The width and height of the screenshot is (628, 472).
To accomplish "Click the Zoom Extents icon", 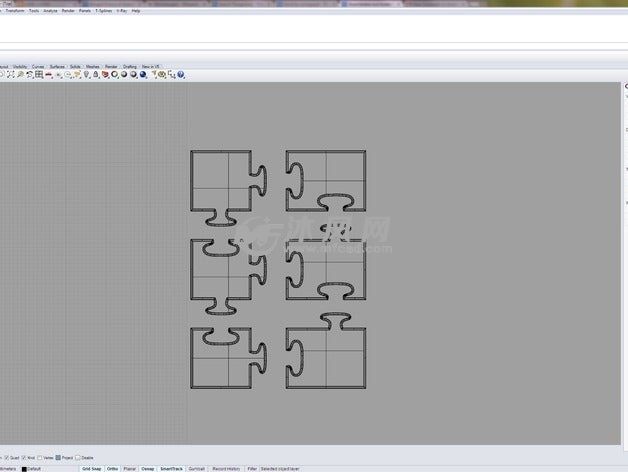I will (11, 74).
